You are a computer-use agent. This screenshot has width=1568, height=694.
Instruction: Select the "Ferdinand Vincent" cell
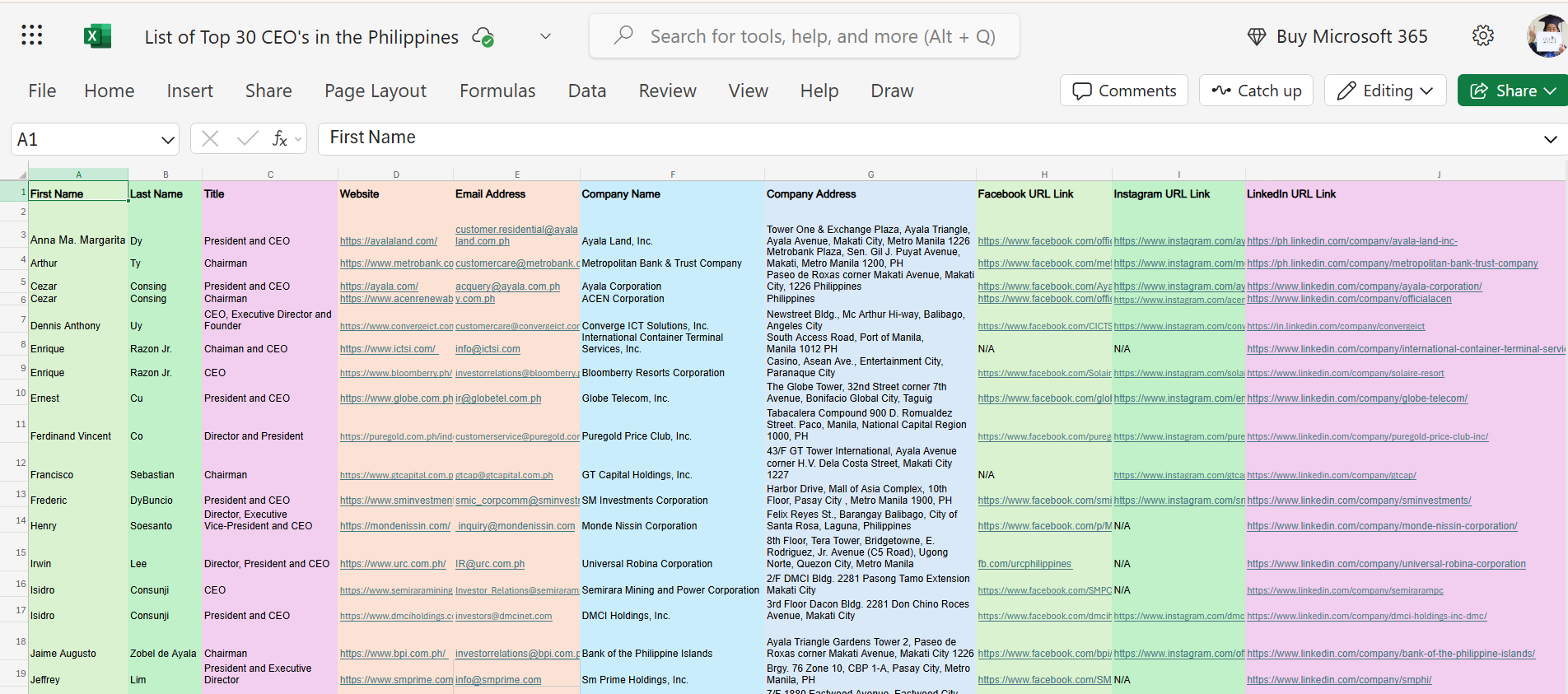(x=78, y=426)
